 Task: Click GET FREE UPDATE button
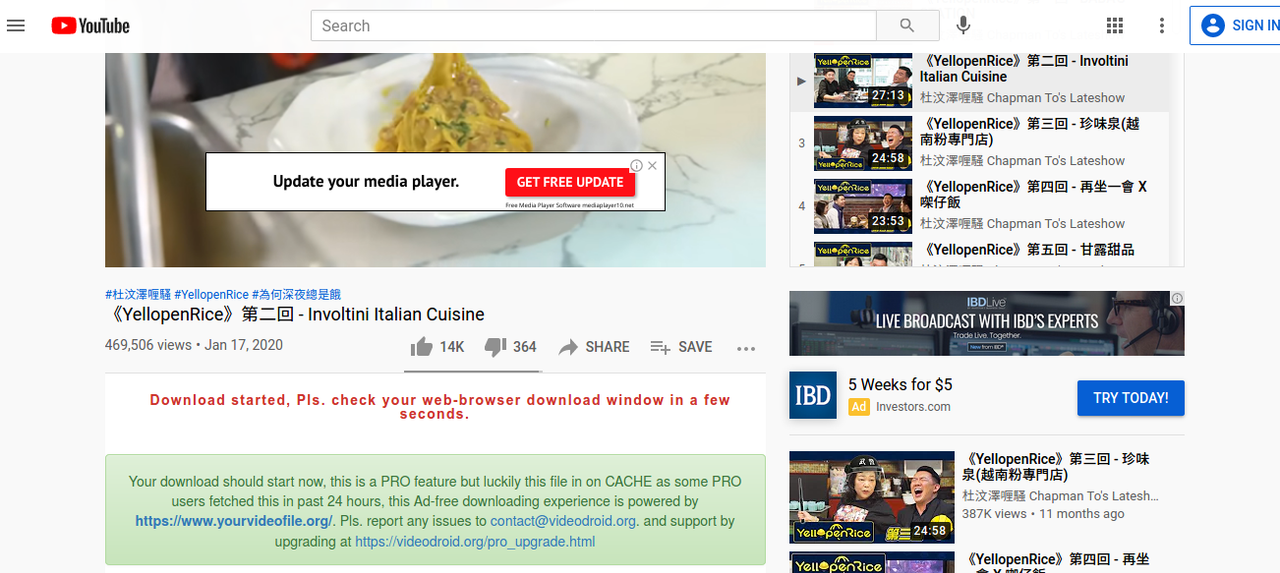click(x=570, y=182)
